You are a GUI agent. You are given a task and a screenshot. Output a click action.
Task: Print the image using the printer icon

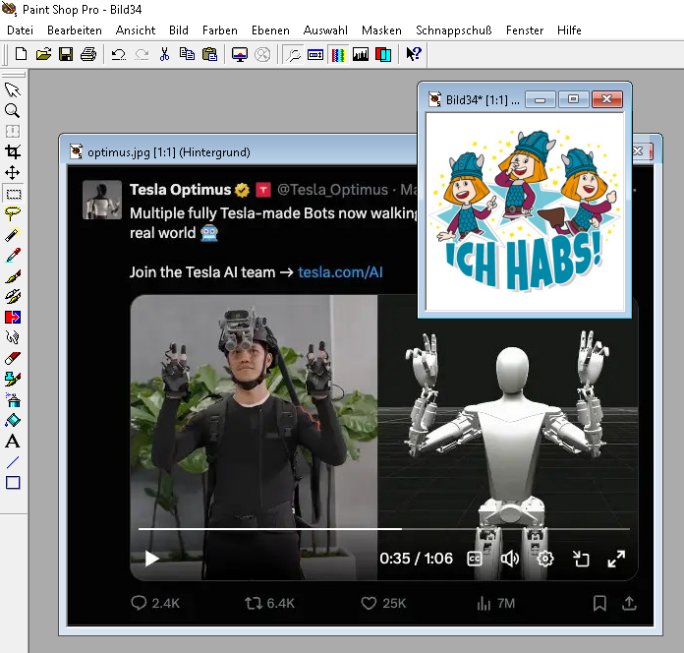pyautogui.click(x=89, y=55)
